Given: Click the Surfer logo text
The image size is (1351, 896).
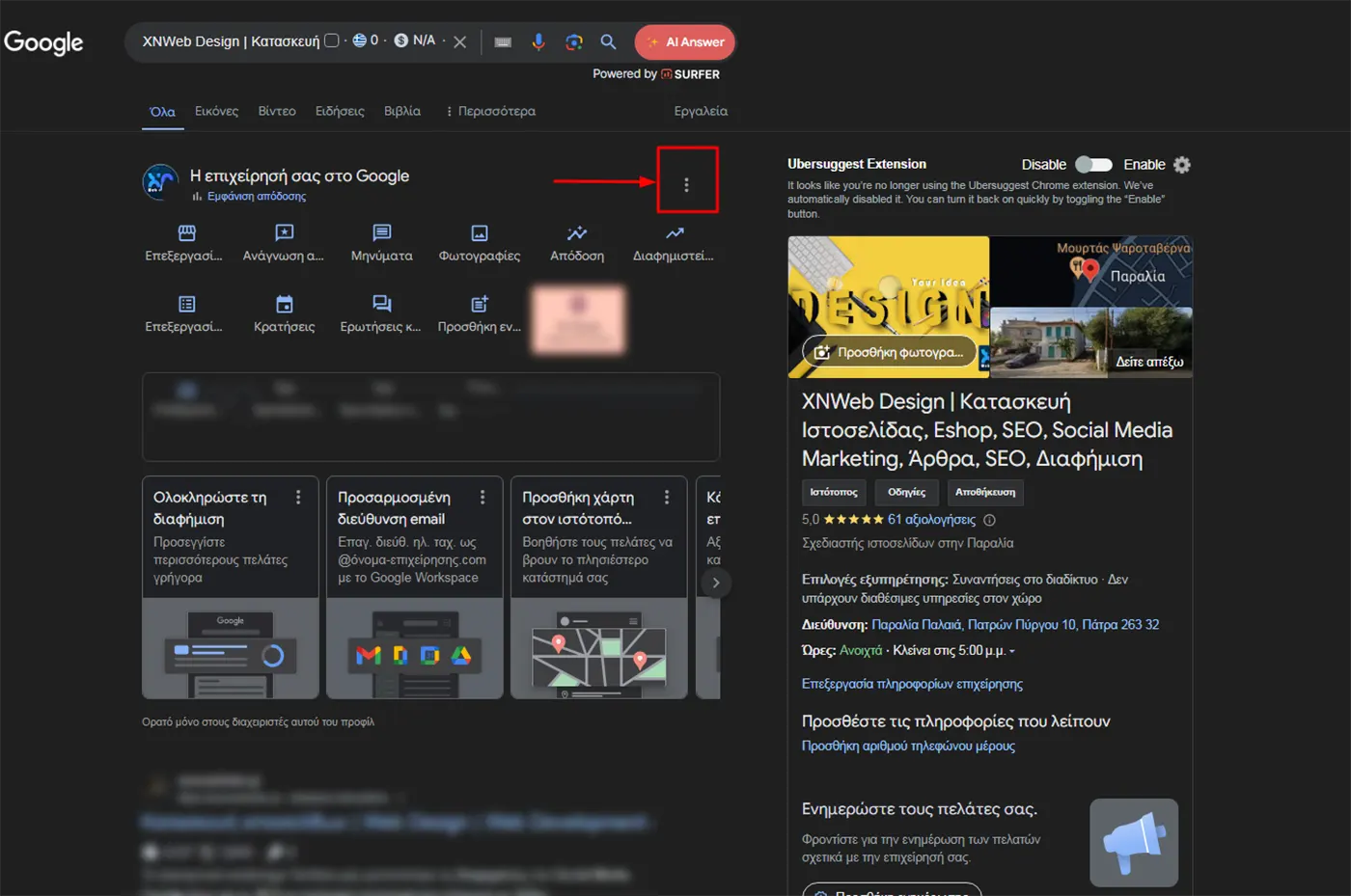Looking at the screenshot, I should tap(690, 74).
